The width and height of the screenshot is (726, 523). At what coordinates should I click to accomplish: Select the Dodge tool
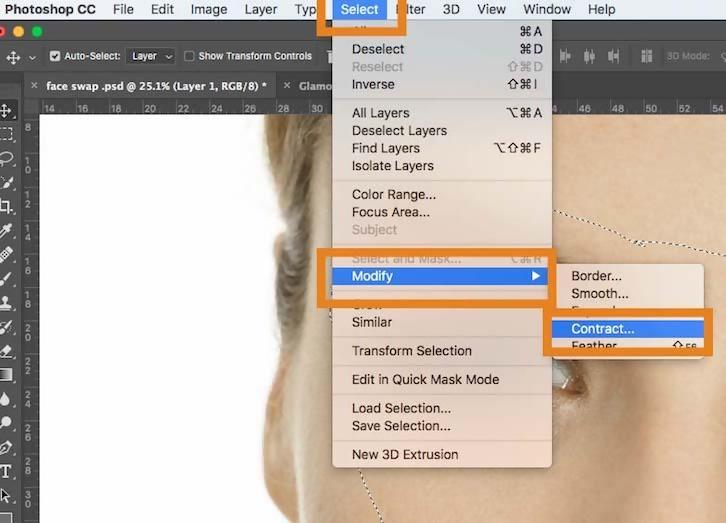pos(6,423)
